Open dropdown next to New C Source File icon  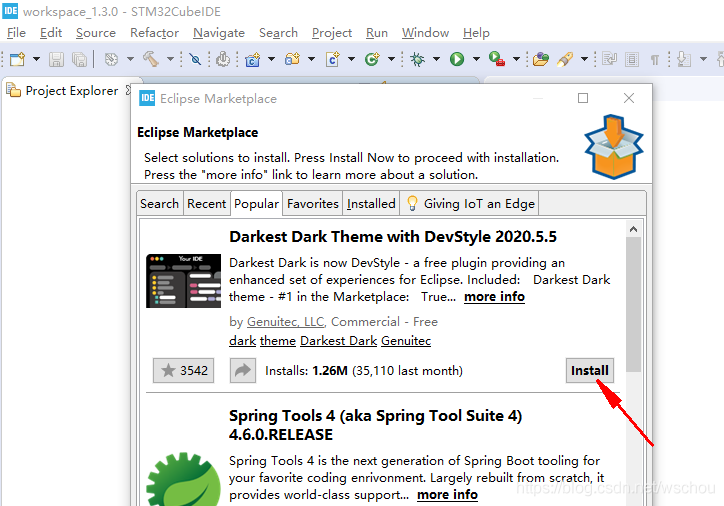tap(351, 59)
